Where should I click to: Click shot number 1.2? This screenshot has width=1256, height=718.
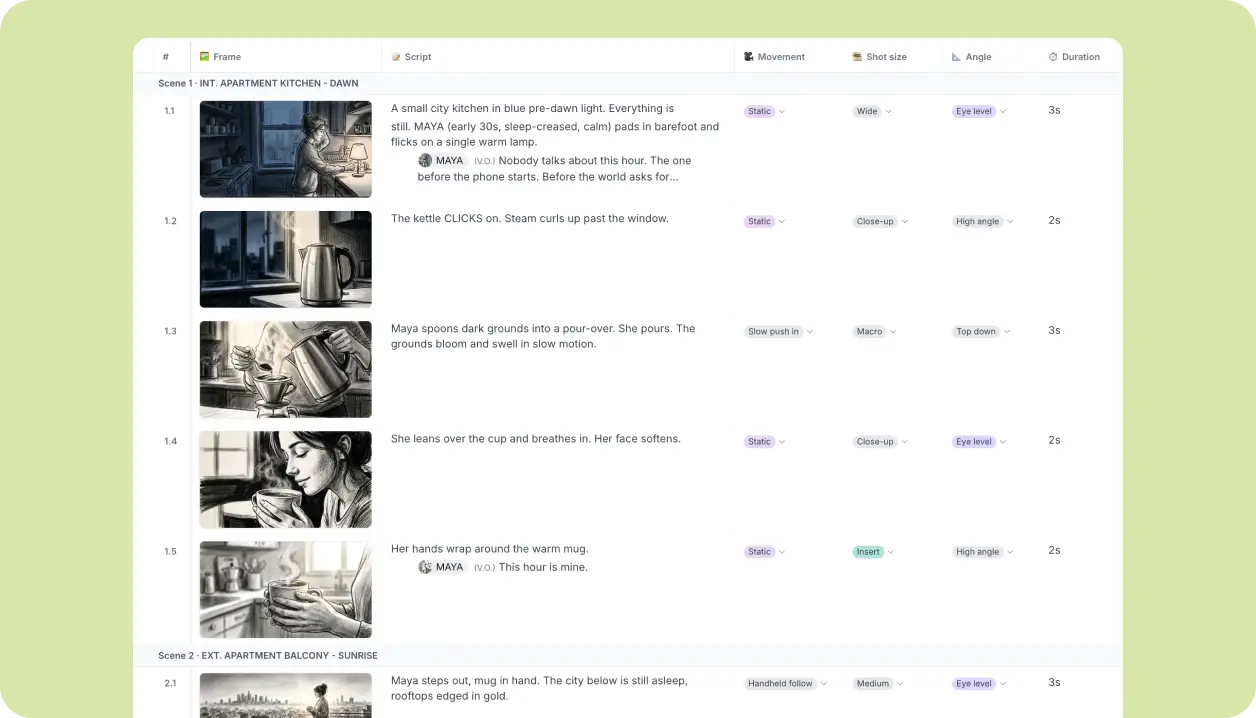click(x=170, y=221)
